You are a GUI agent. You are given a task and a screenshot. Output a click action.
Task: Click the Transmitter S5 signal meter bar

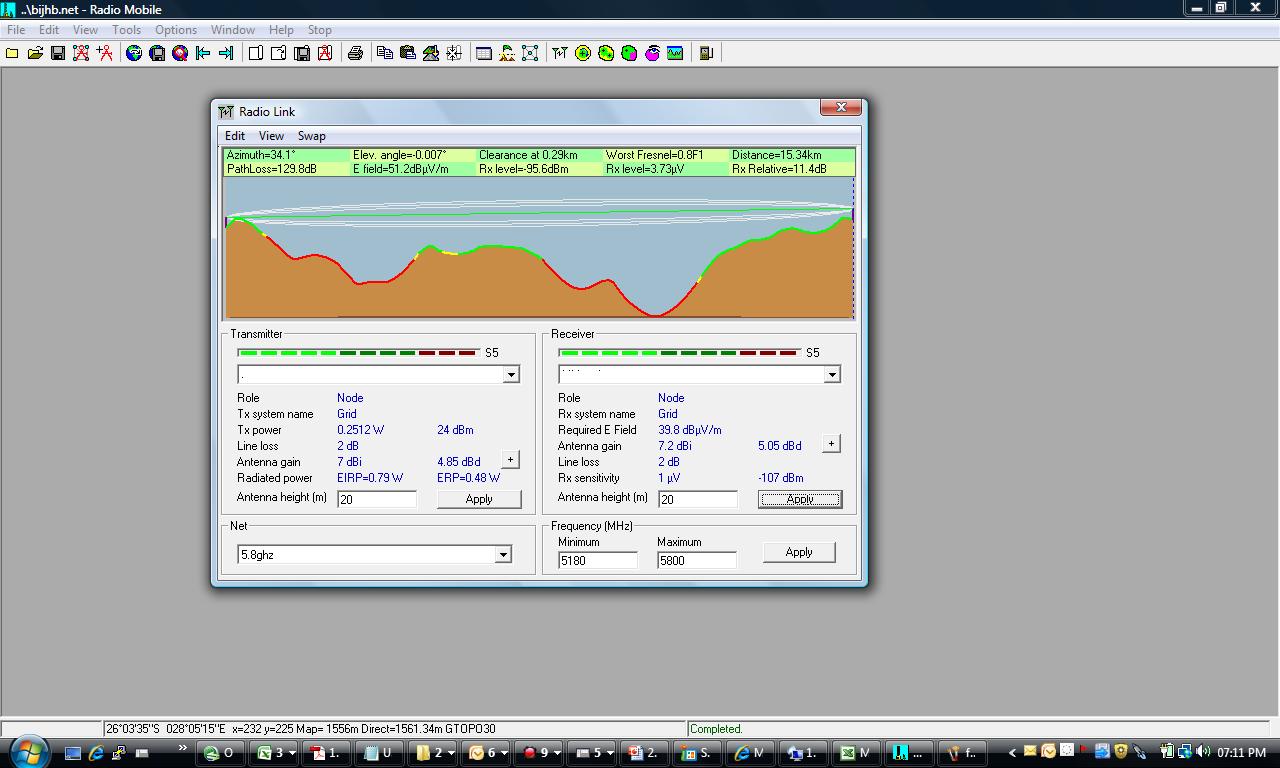click(x=357, y=353)
